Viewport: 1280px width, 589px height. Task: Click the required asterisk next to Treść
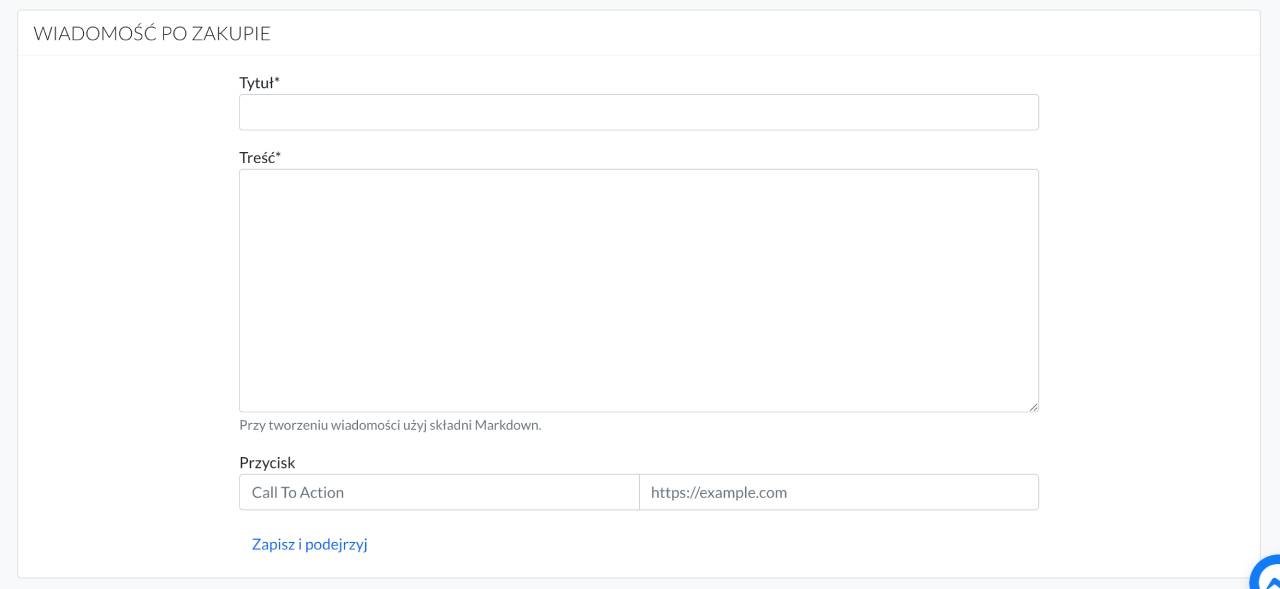point(278,156)
